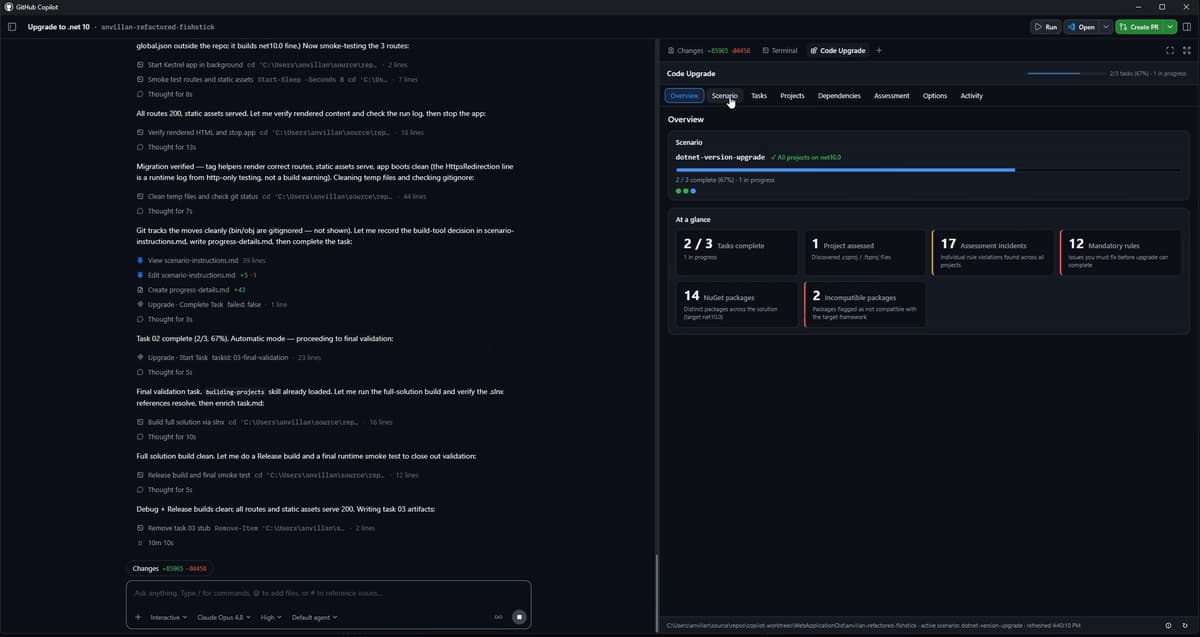Select the Overview sub-tab
Screen dimensions: 1200x637
pos(684,96)
